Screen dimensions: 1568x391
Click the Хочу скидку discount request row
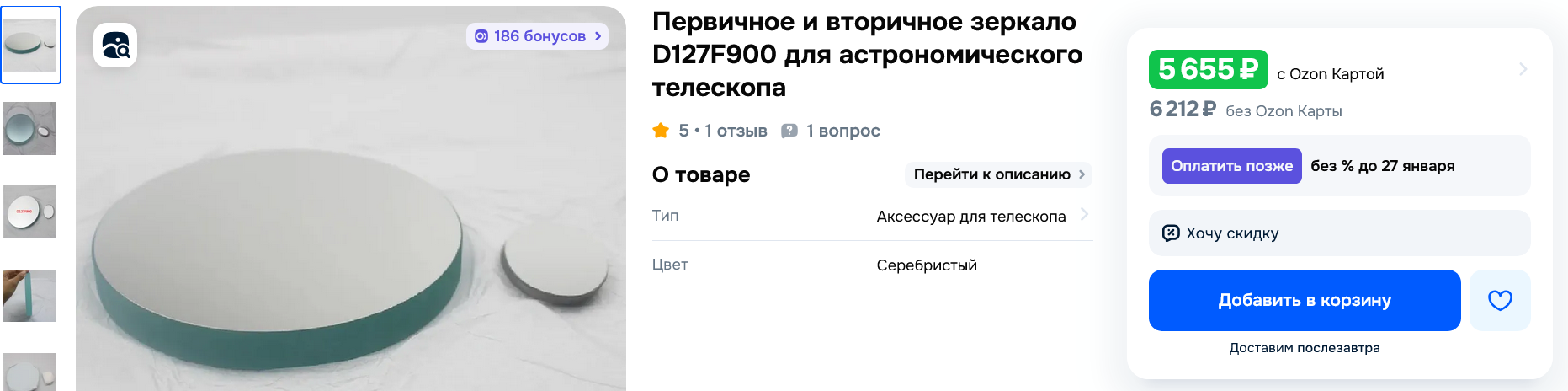[1338, 233]
